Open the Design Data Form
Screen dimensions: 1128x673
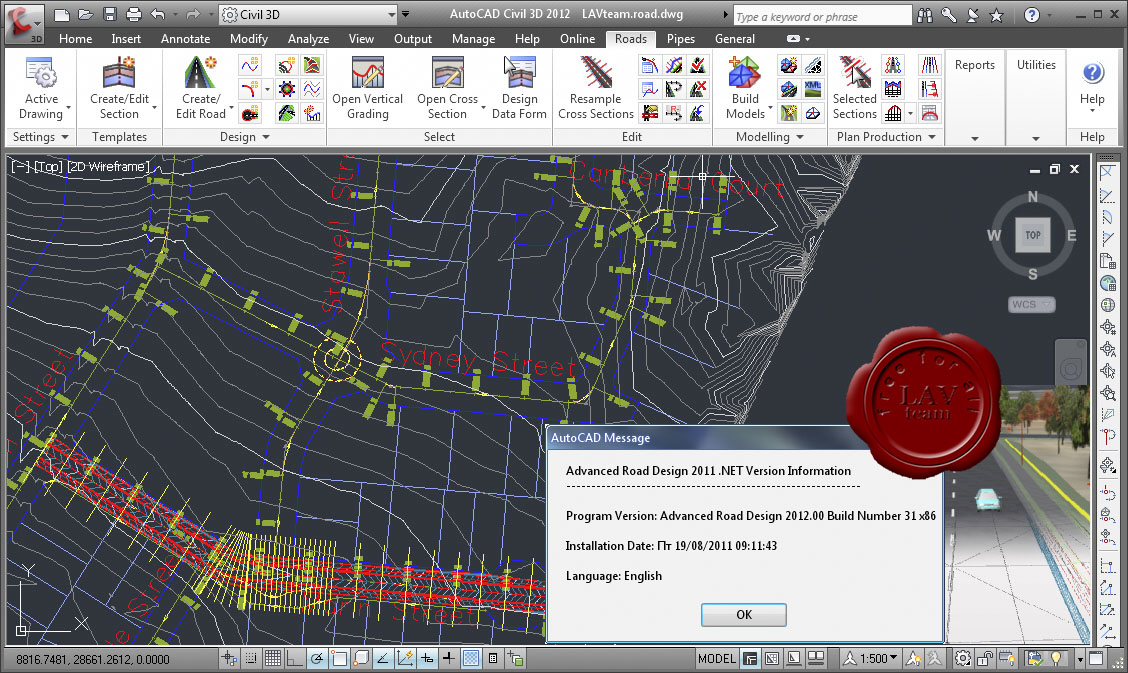point(519,88)
